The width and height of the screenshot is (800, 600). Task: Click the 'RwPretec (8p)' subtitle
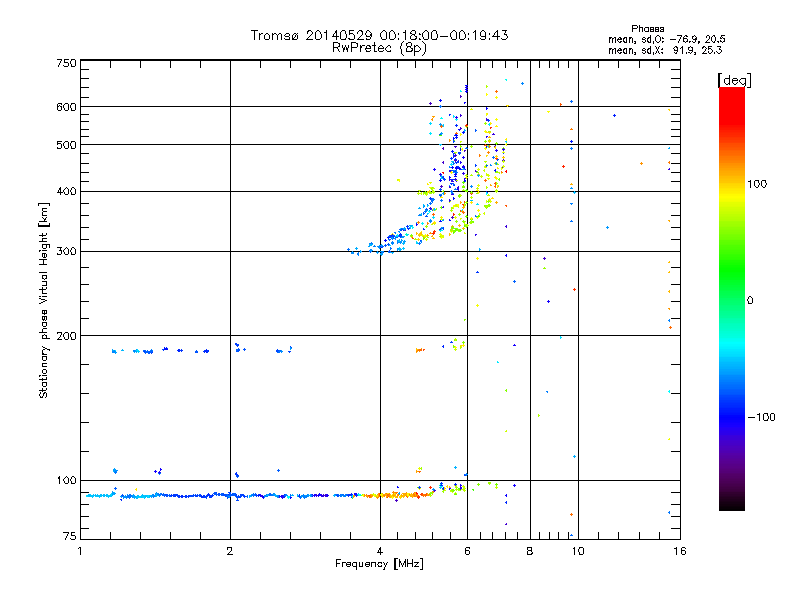(379, 48)
